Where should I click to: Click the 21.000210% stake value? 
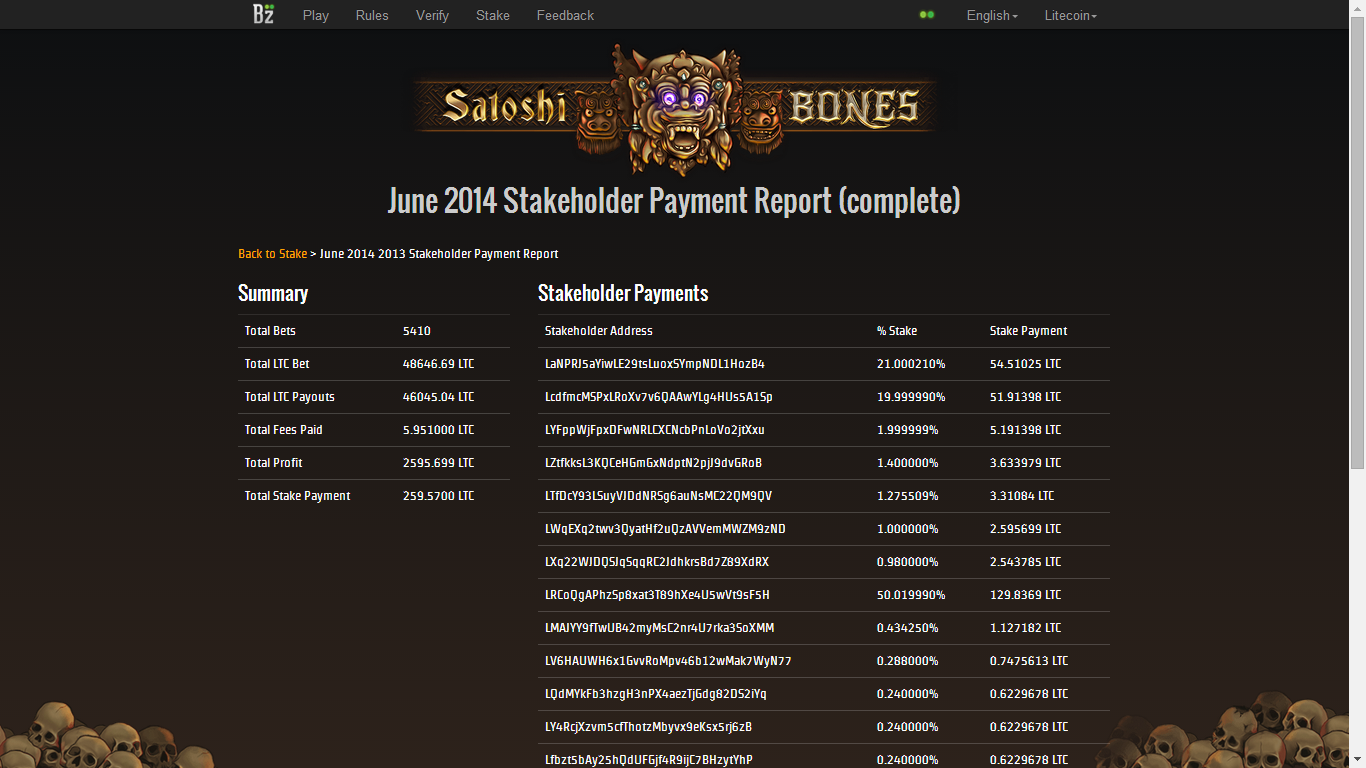click(x=911, y=364)
